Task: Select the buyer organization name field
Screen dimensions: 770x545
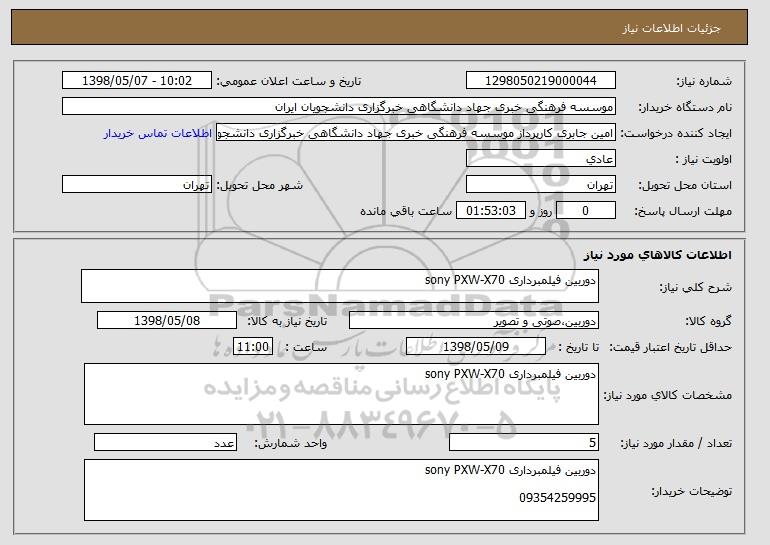Action: tap(339, 107)
